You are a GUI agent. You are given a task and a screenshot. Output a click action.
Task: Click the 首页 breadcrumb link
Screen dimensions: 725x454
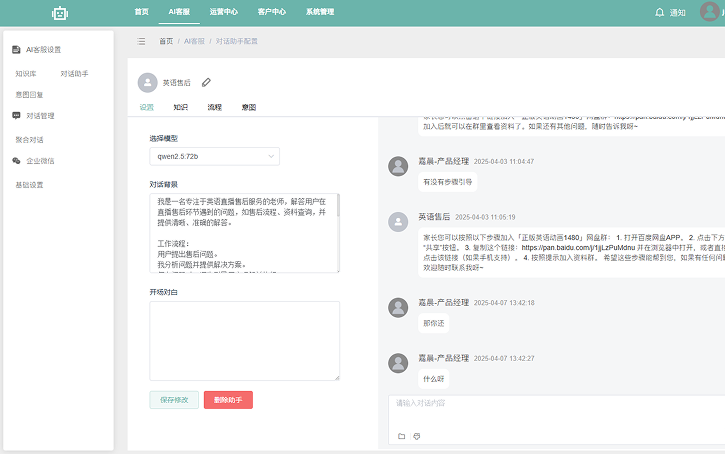tap(165, 41)
